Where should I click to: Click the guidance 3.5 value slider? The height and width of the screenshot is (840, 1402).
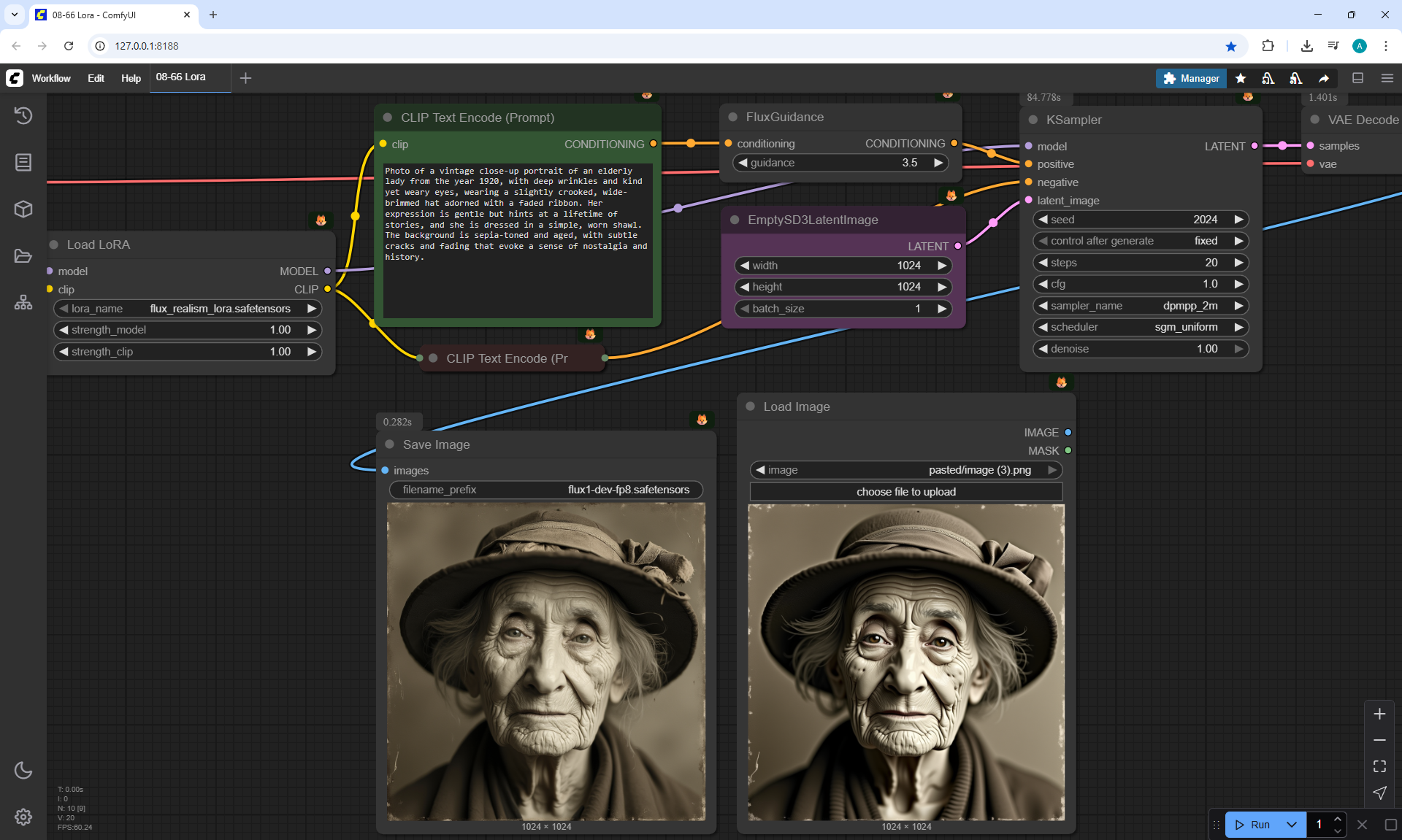coord(840,163)
